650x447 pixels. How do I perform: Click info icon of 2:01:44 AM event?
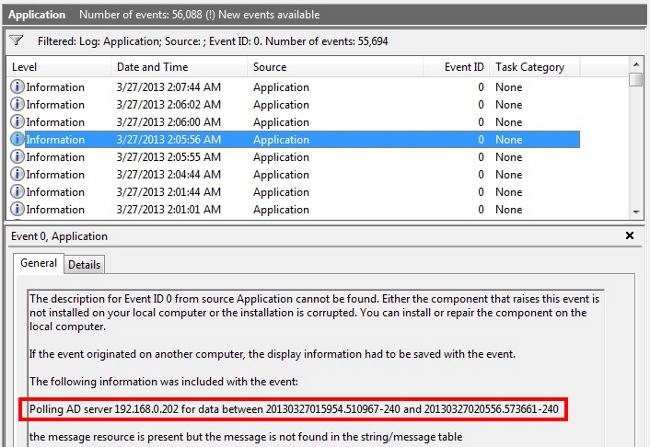tap(17, 192)
